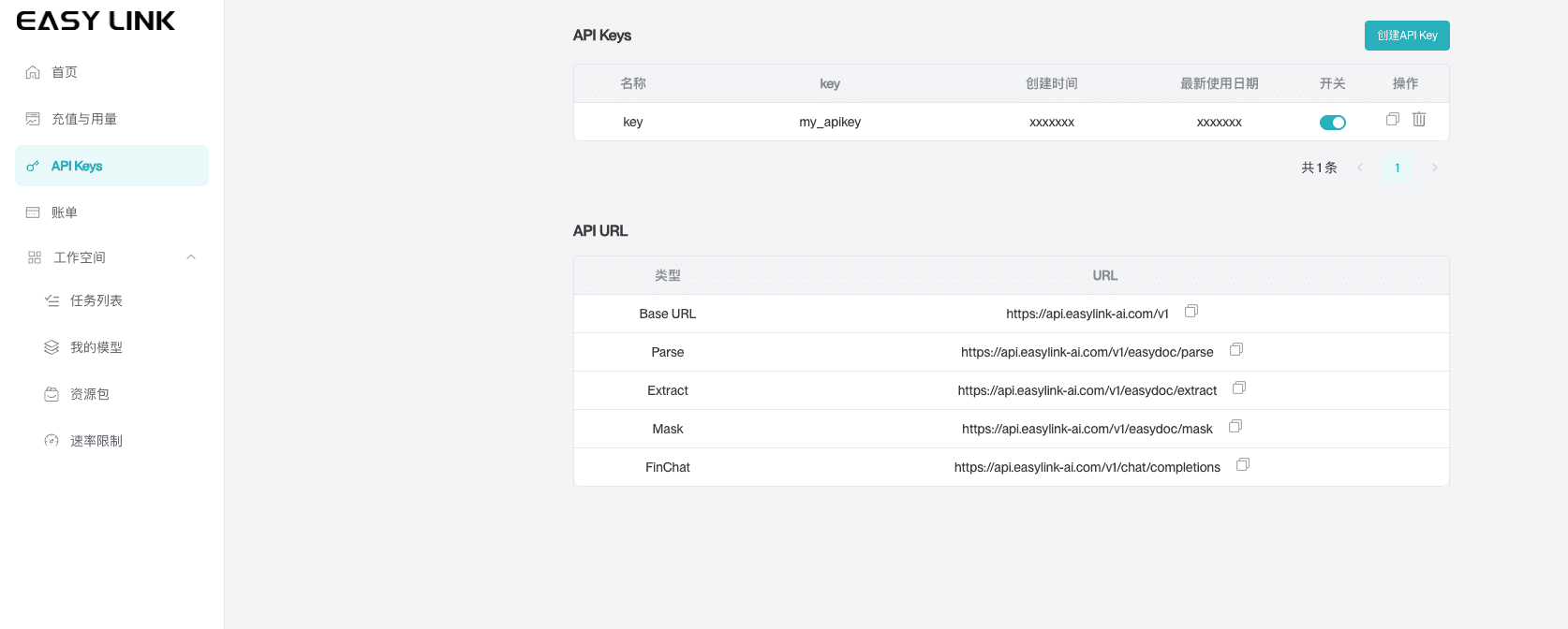This screenshot has width=1568, height=629.
Task: Disable the API key switch
Action: [x=1332, y=123]
